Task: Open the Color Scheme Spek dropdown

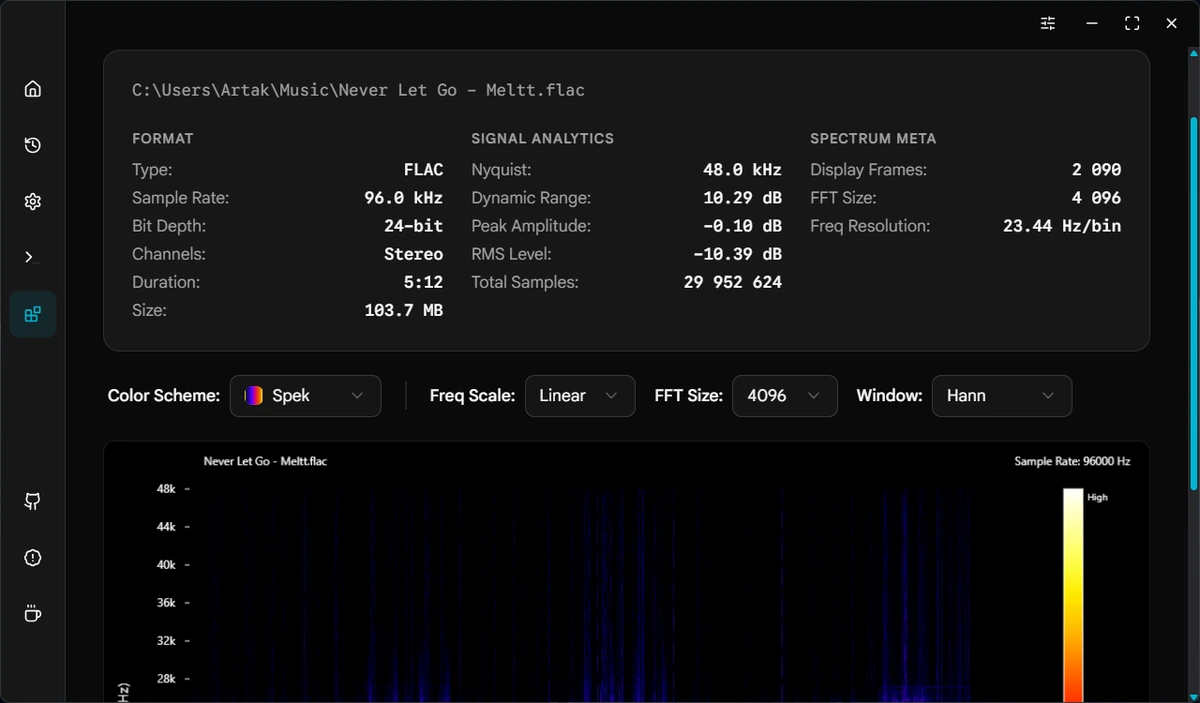Action: pos(305,396)
